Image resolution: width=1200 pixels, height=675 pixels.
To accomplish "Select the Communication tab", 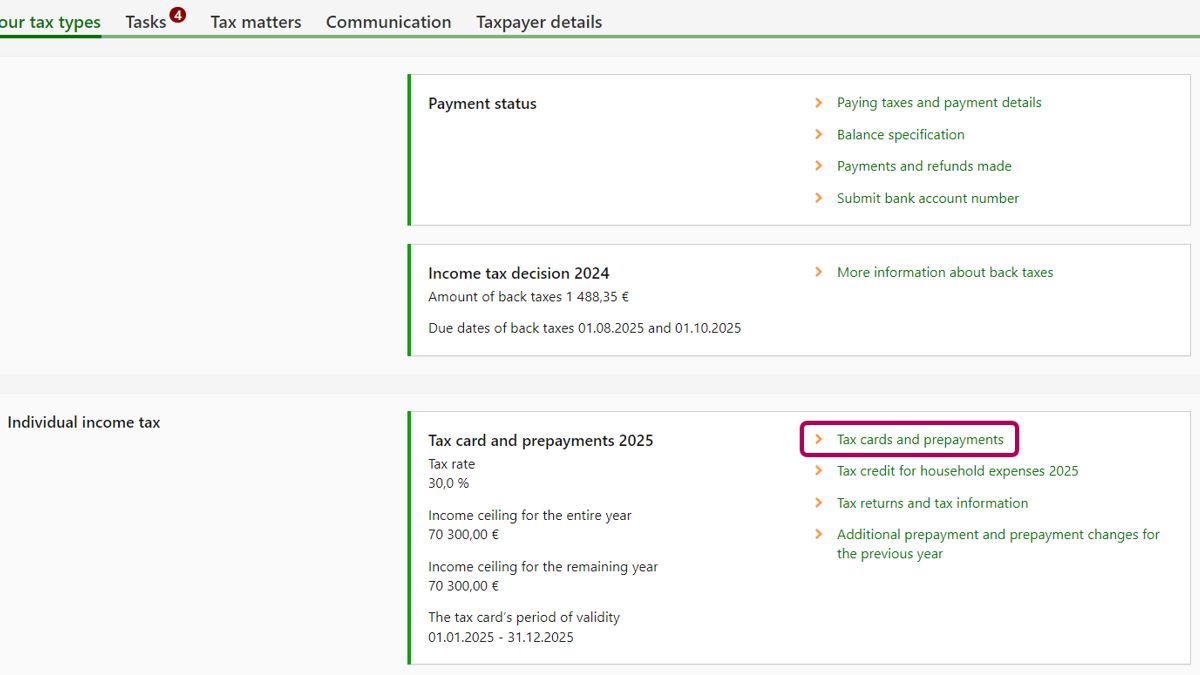I will (x=388, y=22).
